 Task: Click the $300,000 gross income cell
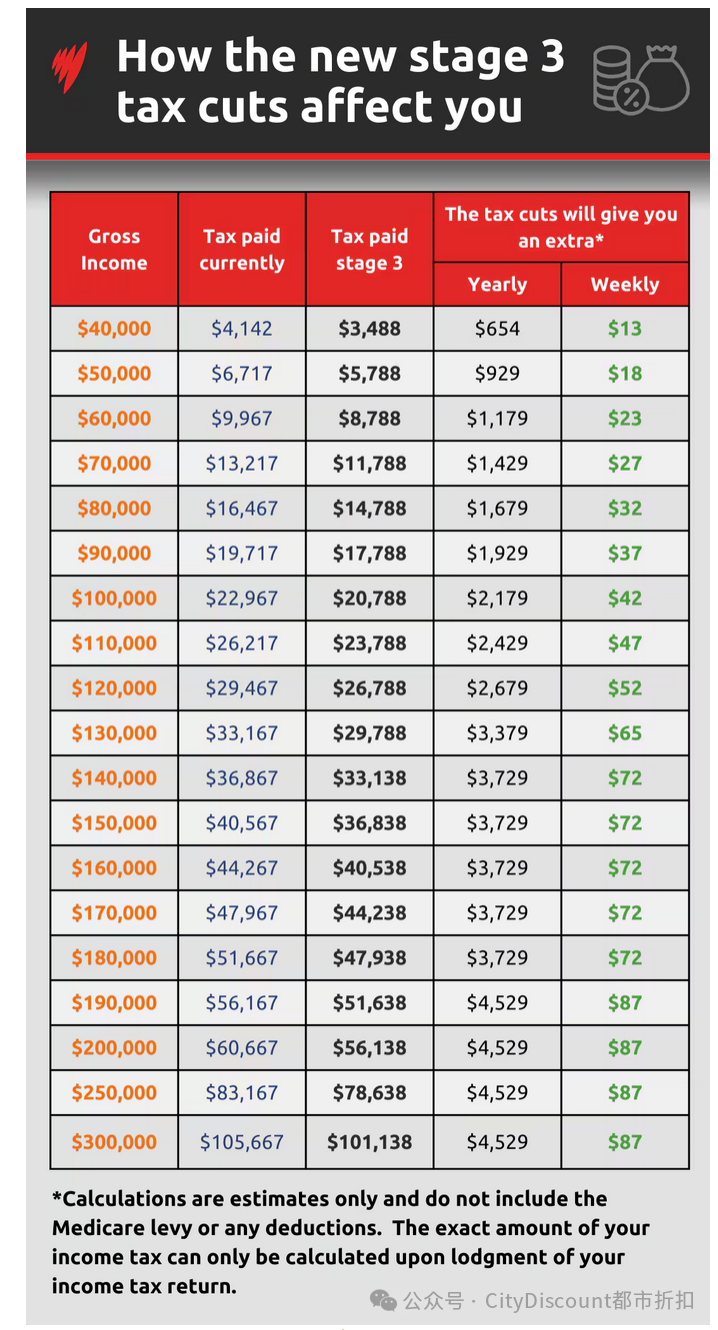point(114,1142)
